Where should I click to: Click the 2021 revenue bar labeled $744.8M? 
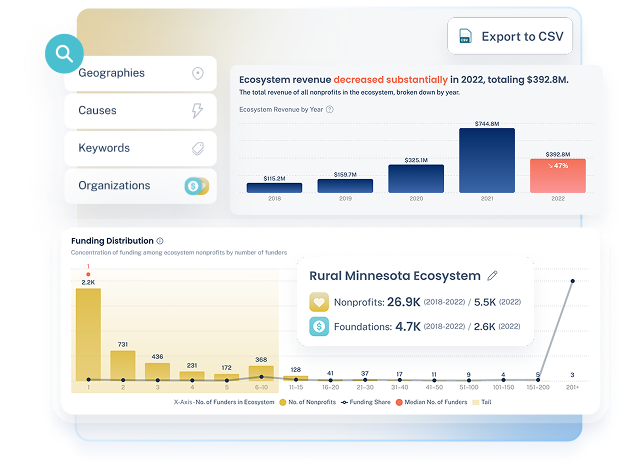[486, 161]
